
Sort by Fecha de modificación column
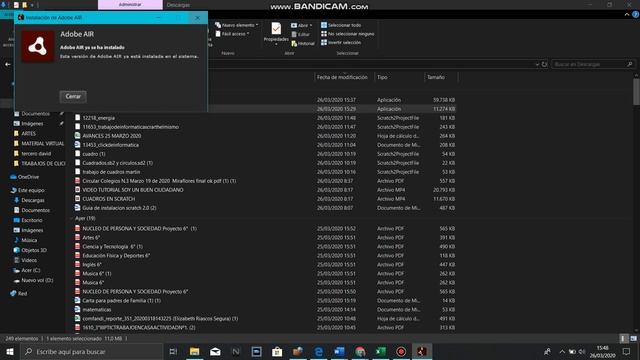pos(342,77)
